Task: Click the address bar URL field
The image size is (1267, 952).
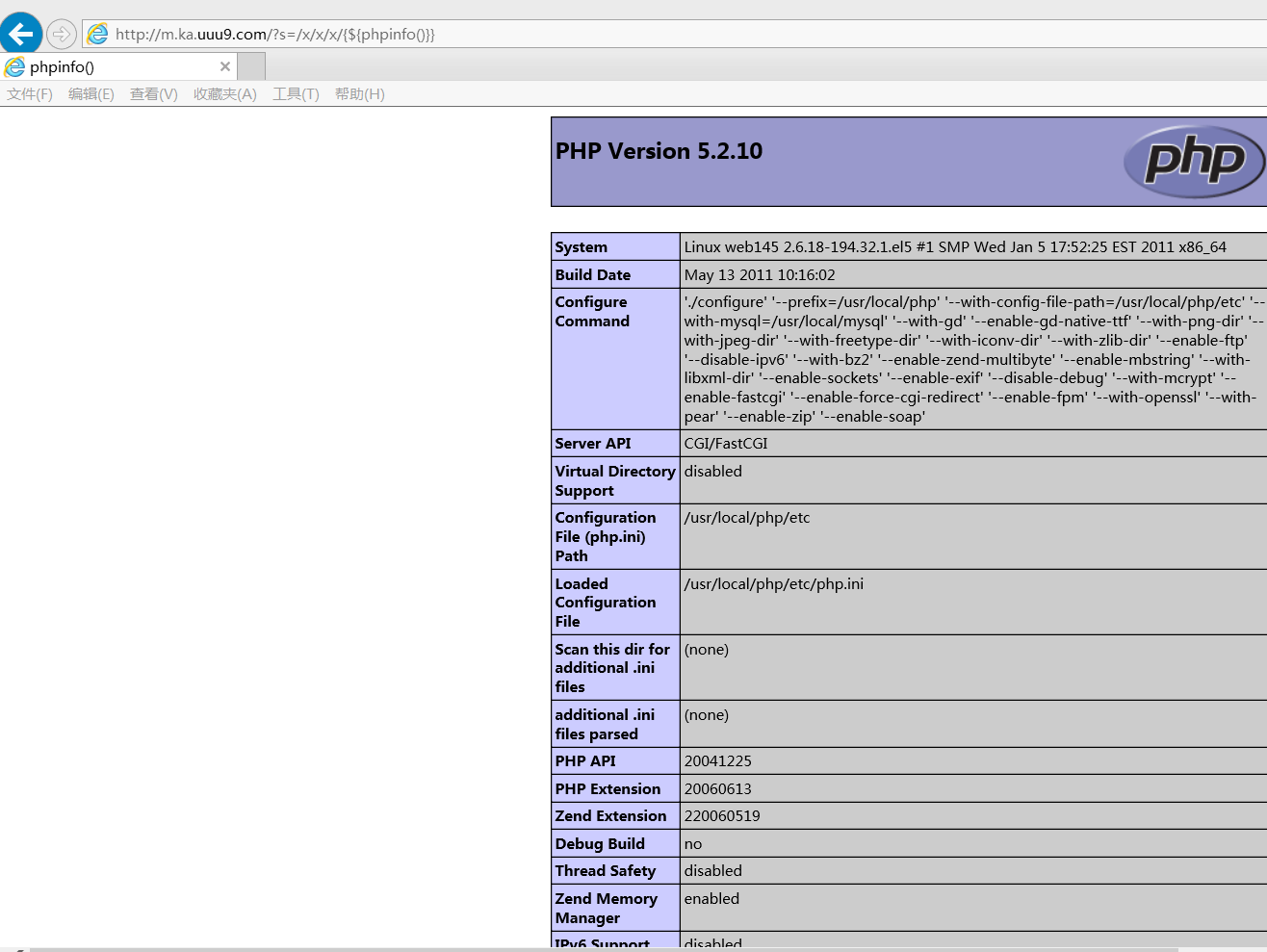Action: [x=674, y=35]
